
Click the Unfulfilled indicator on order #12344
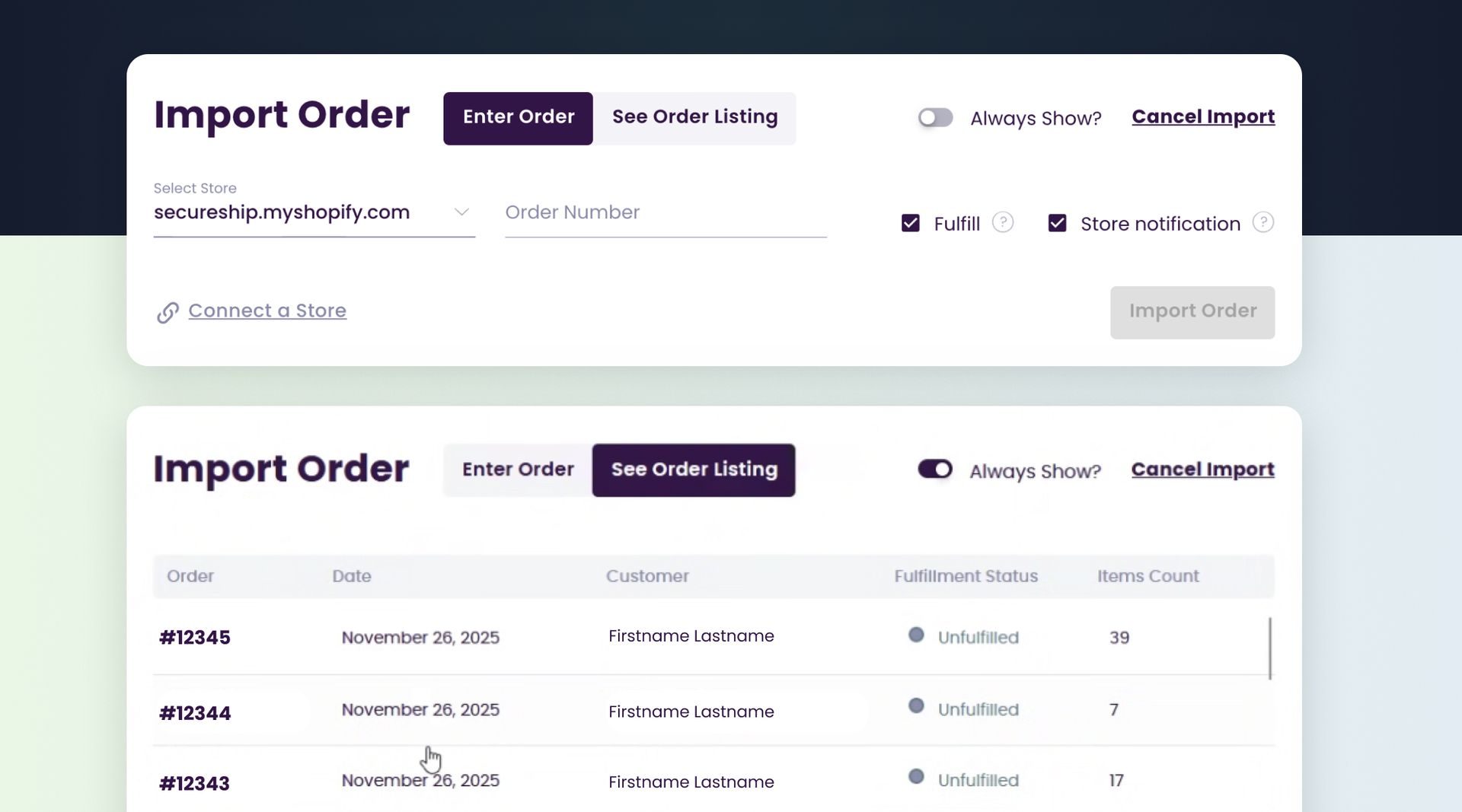(978, 709)
